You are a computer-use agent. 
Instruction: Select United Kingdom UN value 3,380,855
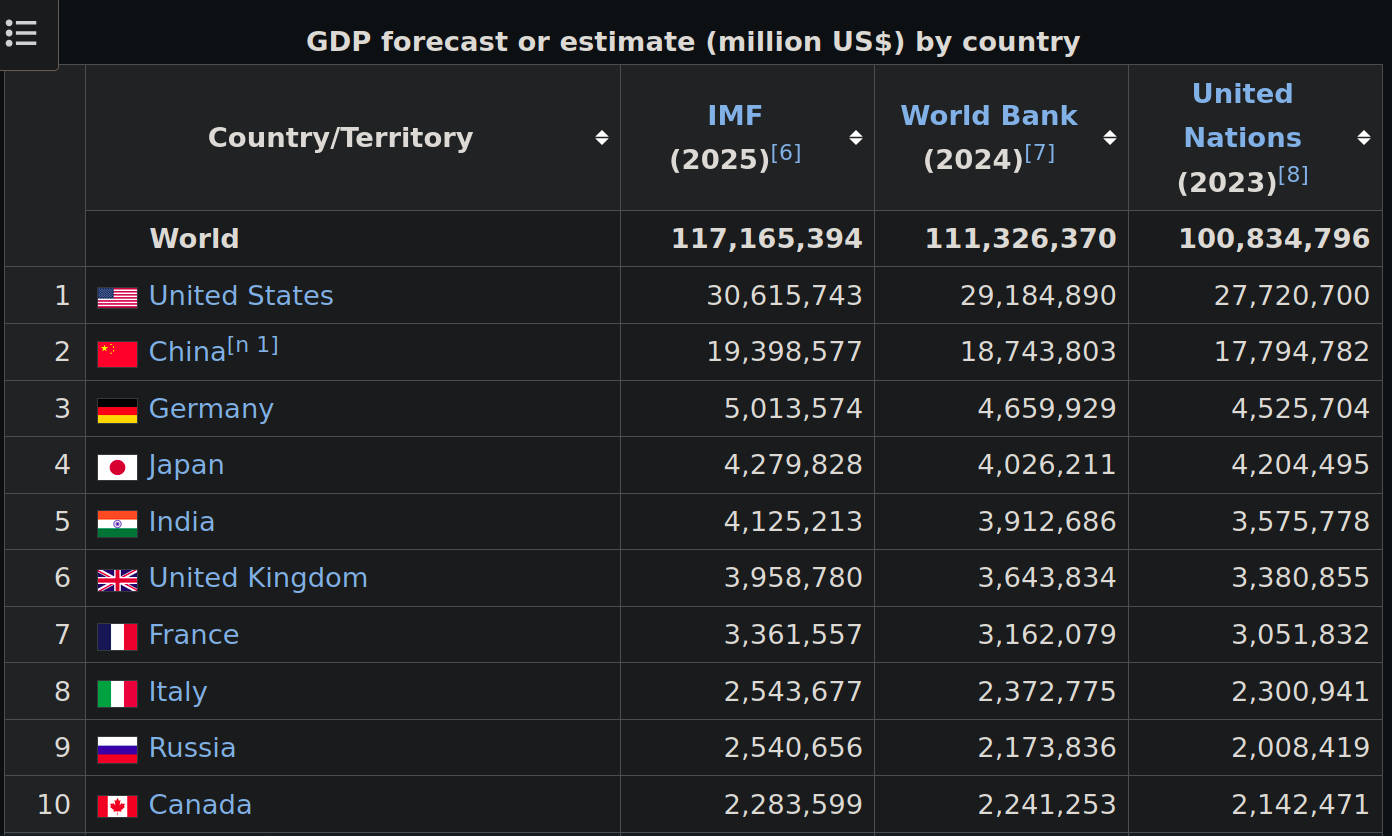tap(1301, 578)
